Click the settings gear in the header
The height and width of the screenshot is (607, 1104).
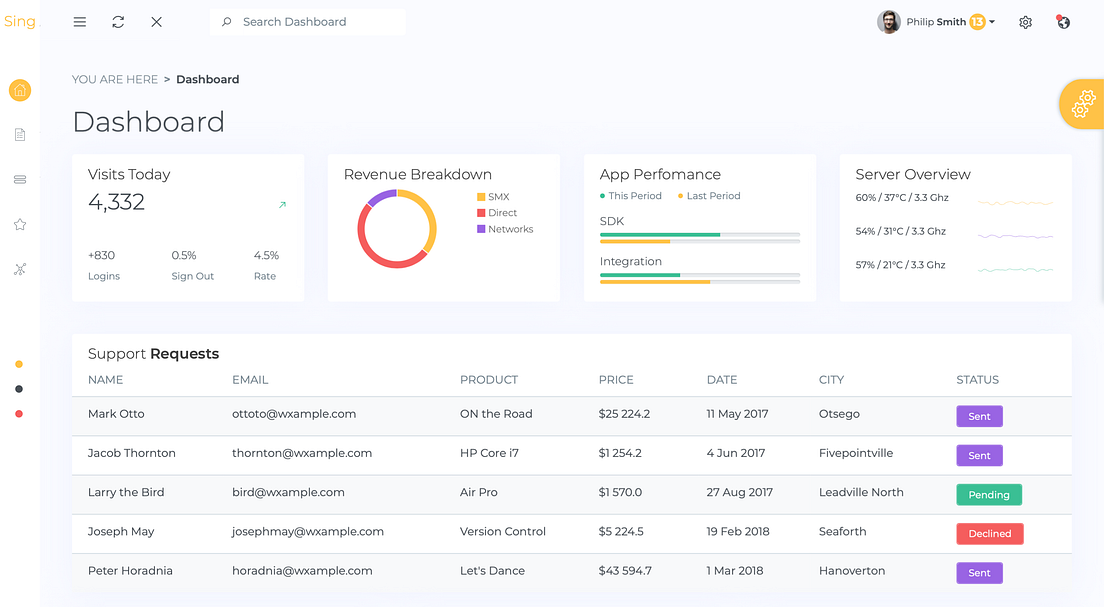click(1025, 21)
